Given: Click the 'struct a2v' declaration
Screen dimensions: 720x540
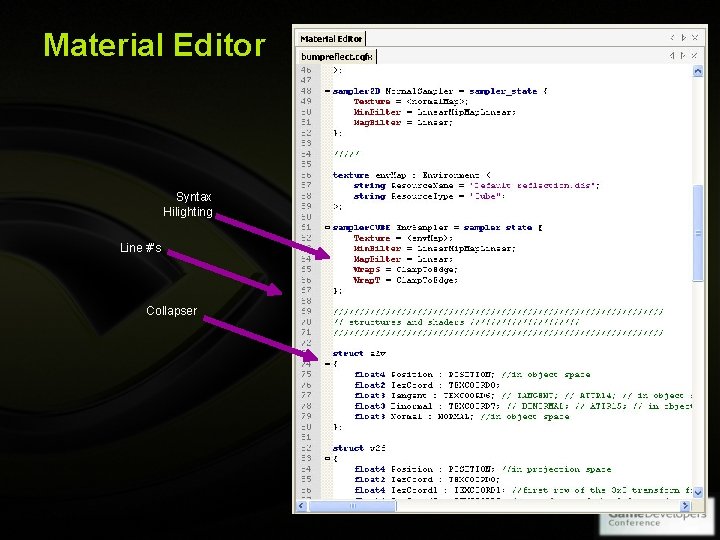Looking at the screenshot, I should 359,353.
